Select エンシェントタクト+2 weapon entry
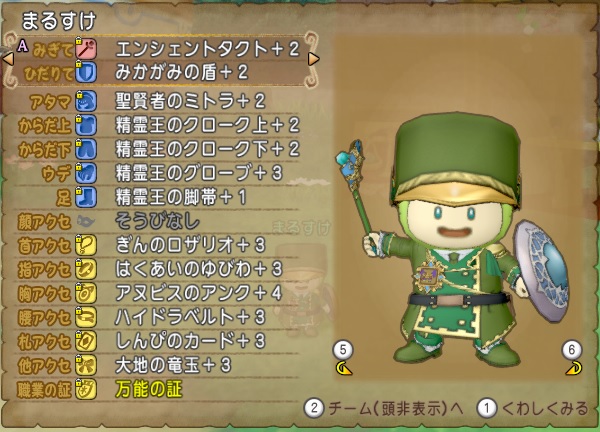This screenshot has width=600, height=432. click(207, 49)
